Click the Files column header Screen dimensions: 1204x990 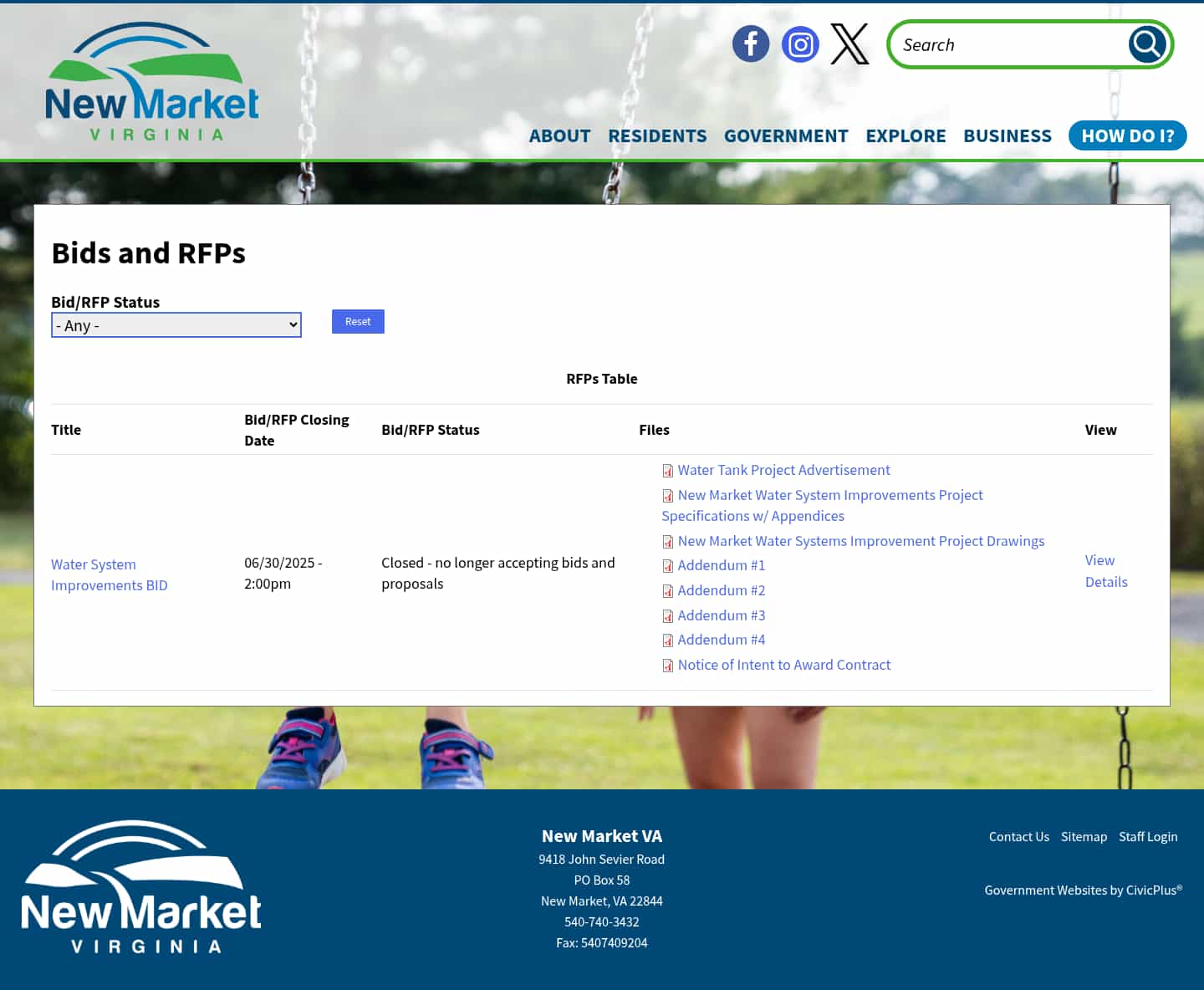[654, 430]
